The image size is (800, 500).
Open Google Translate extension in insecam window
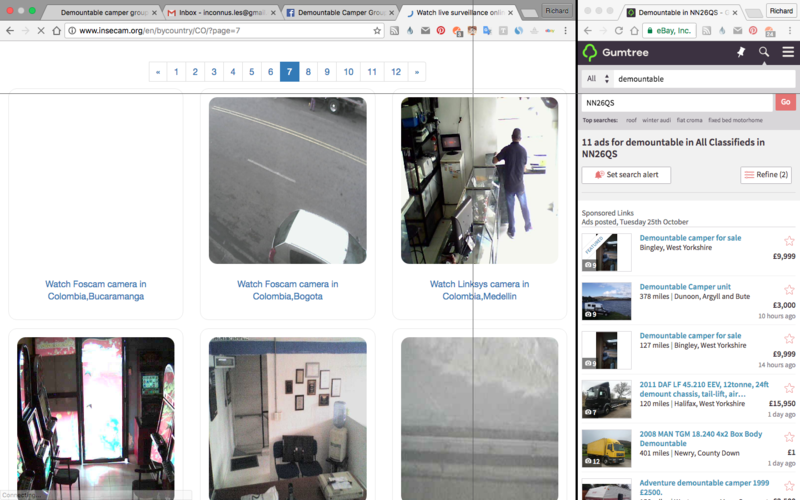click(487, 31)
